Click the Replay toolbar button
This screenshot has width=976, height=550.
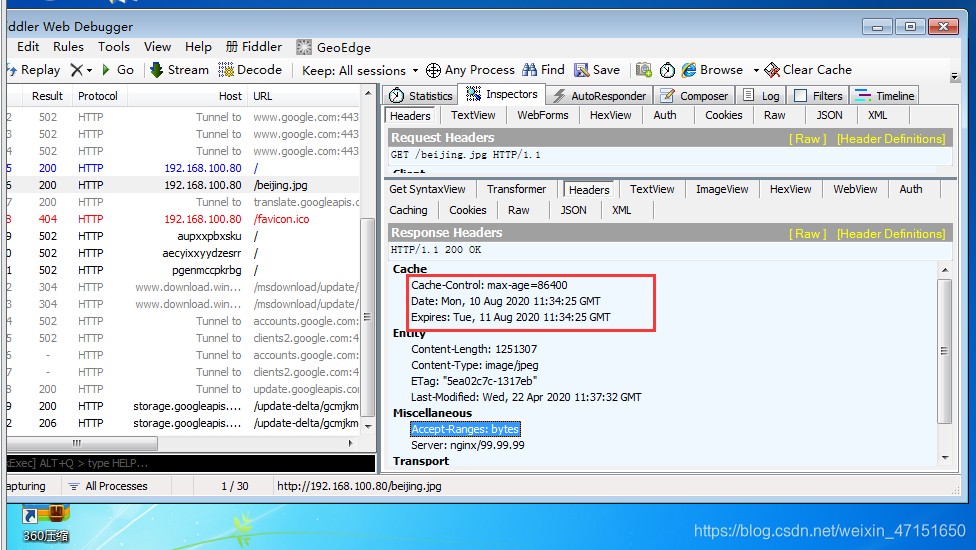(x=34, y=70)
